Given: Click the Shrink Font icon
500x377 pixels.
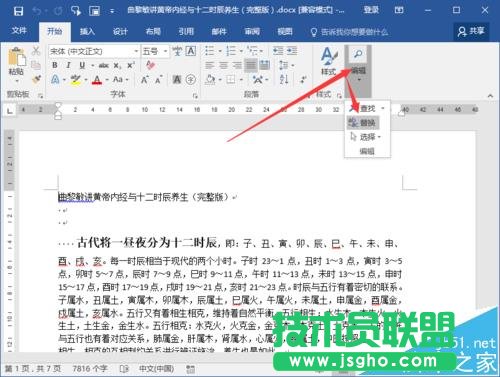Looking at the screenshot, I should [x=158, y=80].
